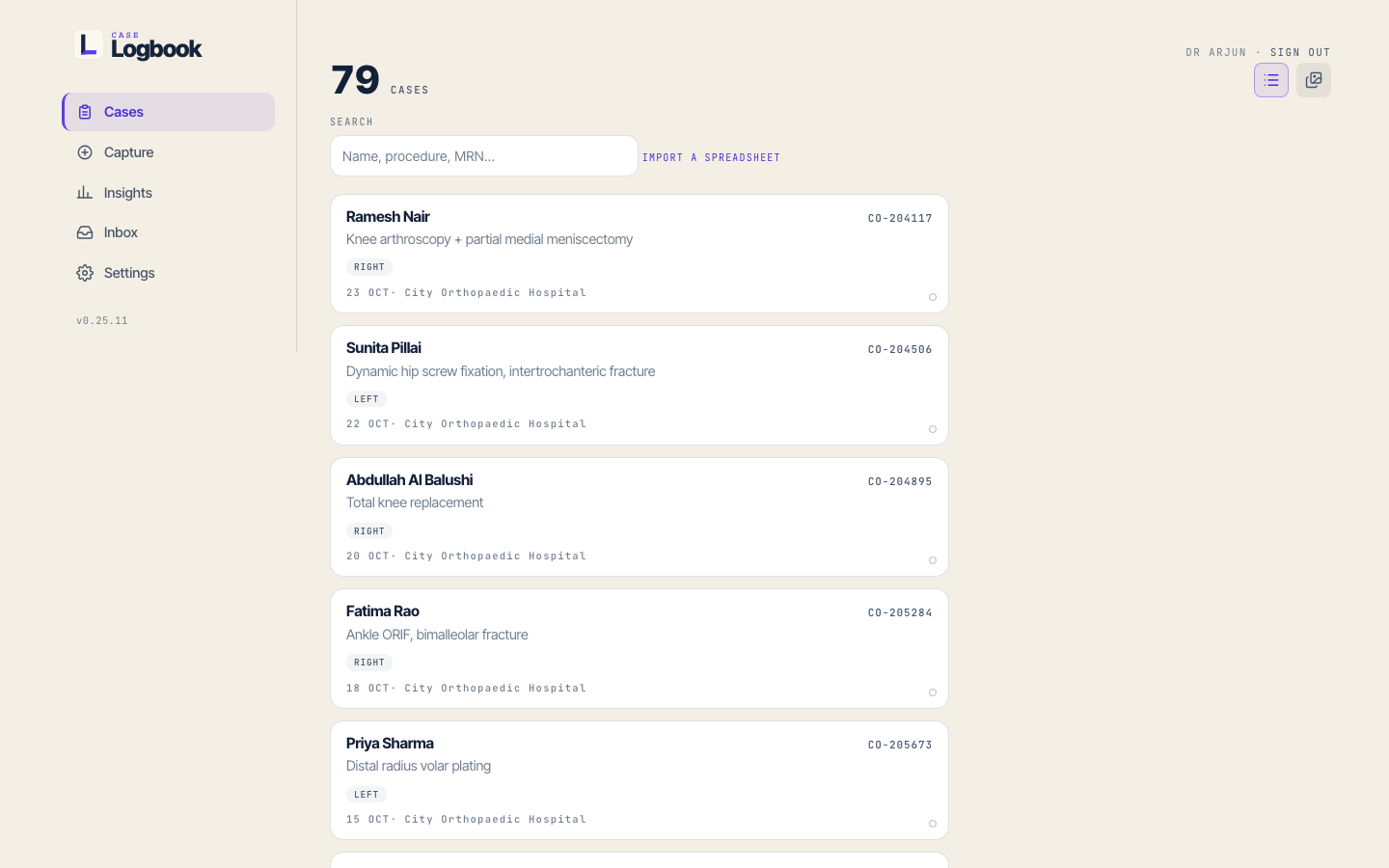The height and width of the screenshot is (868, 1389).
Task: Switch to gallery image view icon
Action: coord(1314,80)
